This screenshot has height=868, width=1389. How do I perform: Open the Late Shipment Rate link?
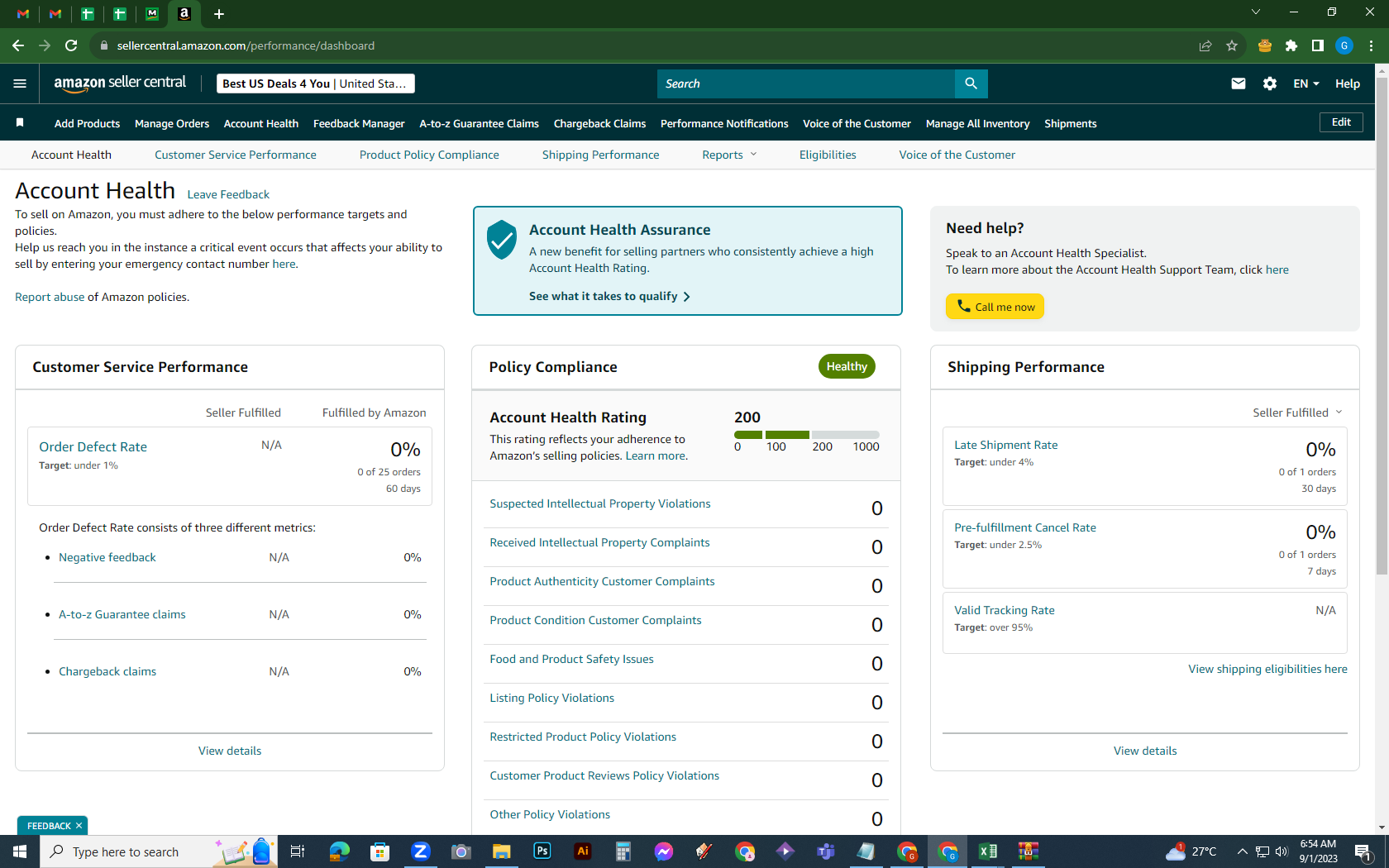point(1006,445)
